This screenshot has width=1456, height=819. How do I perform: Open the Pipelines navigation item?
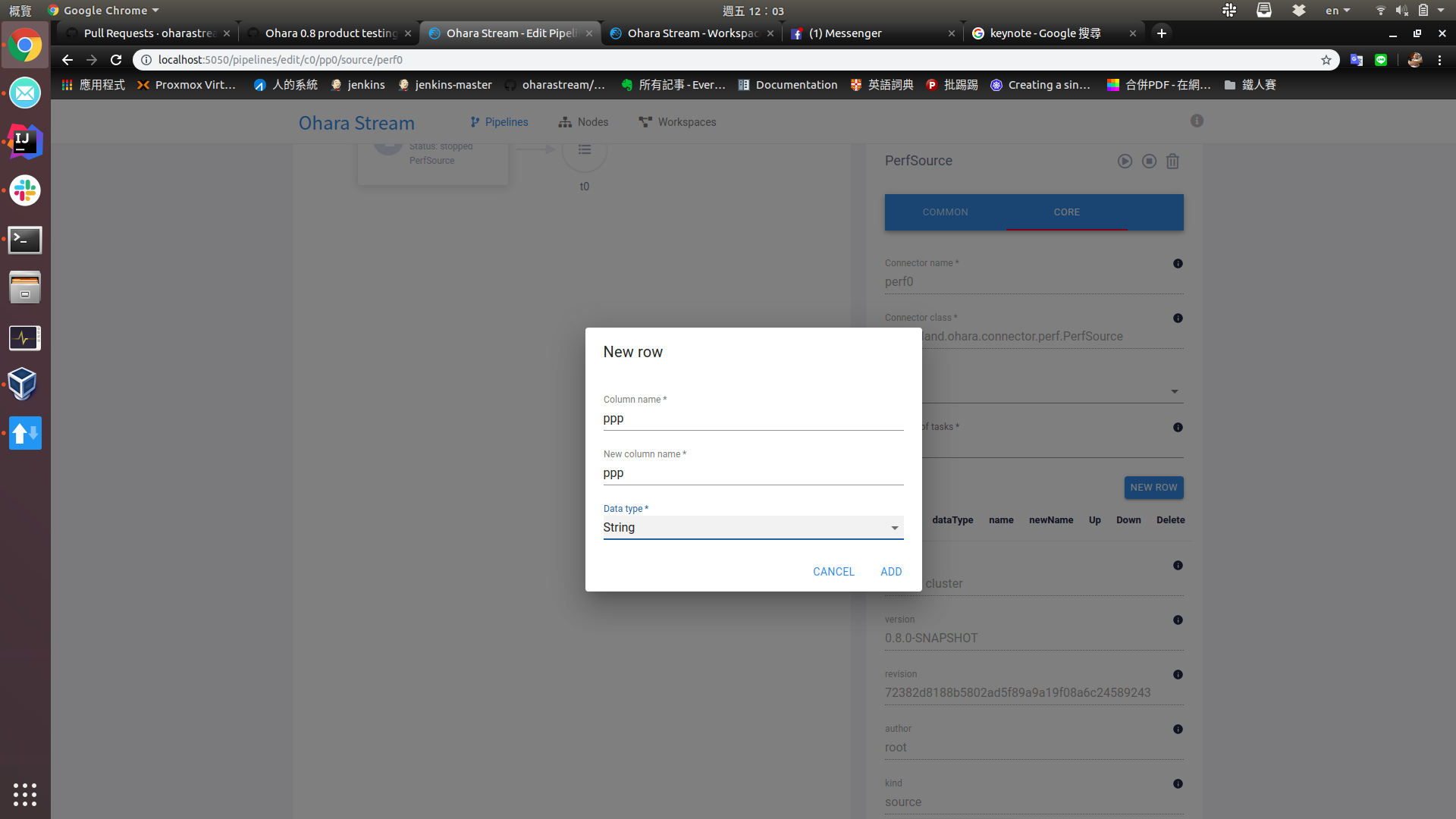click(x=499, y=122)
